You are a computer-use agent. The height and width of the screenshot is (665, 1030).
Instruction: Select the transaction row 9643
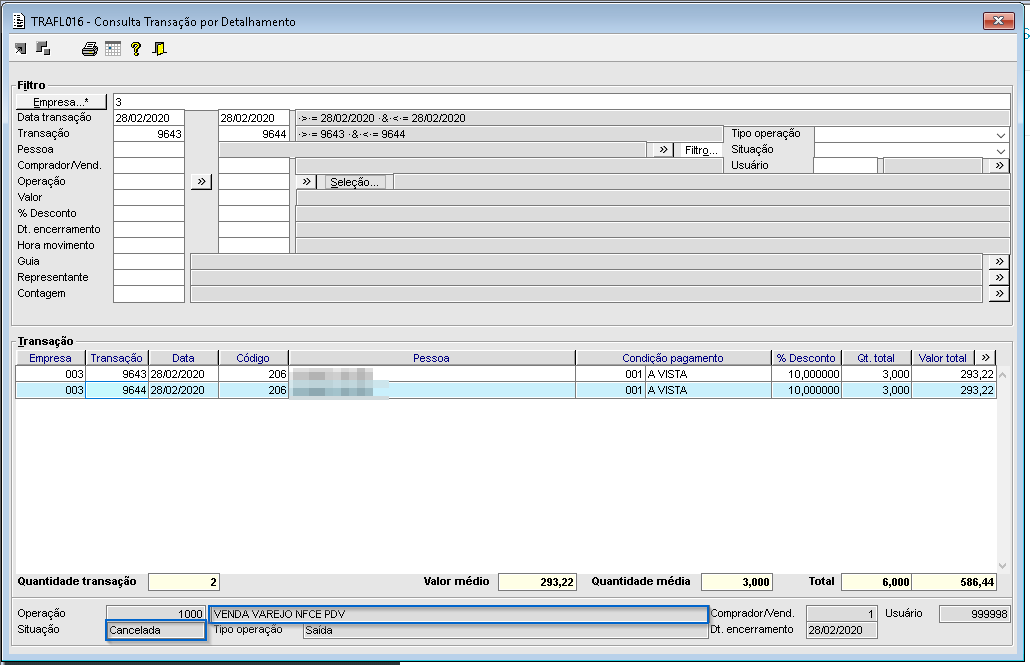(x=506, y=374)
